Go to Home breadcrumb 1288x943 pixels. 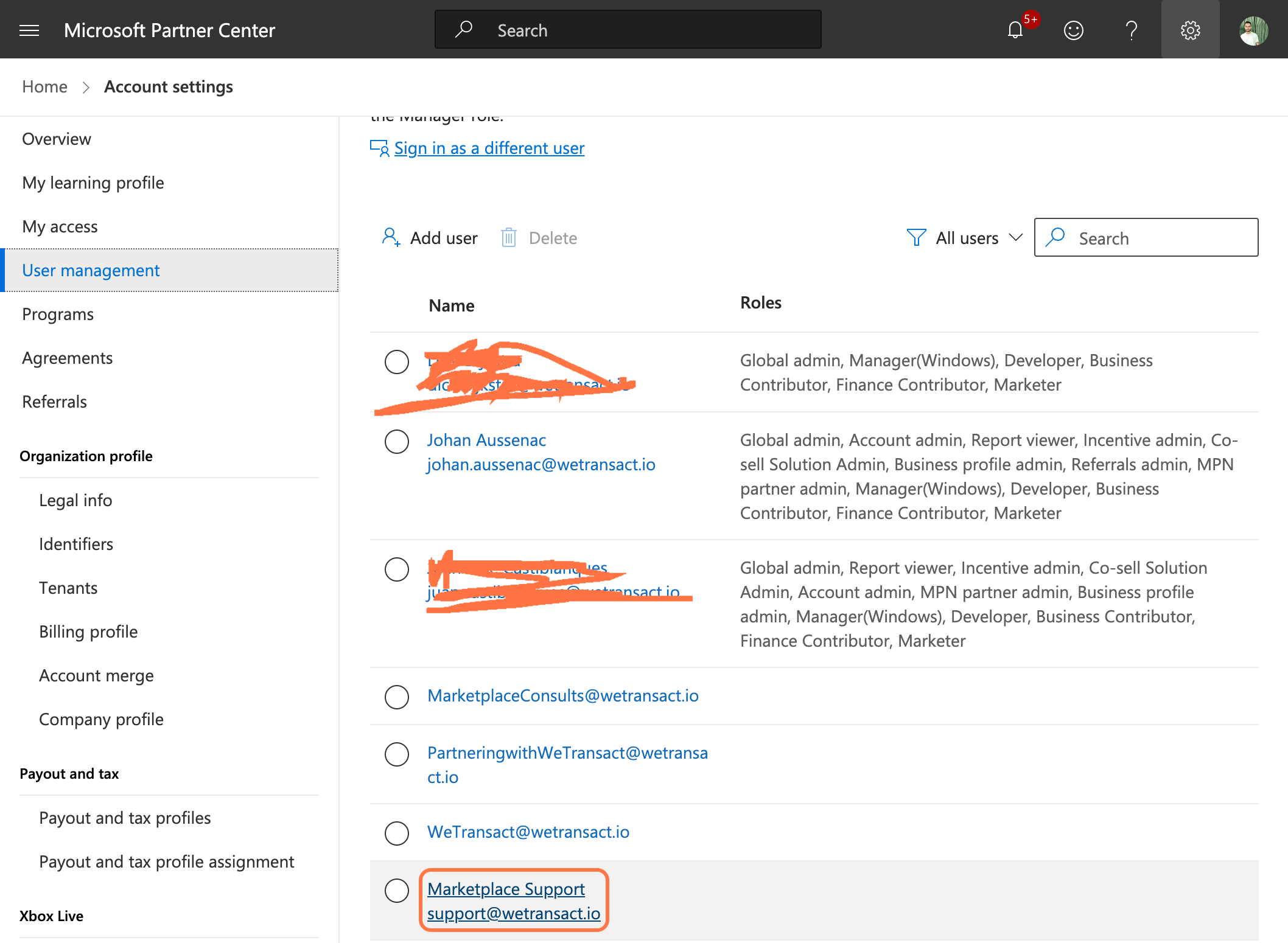pos(44,86)
